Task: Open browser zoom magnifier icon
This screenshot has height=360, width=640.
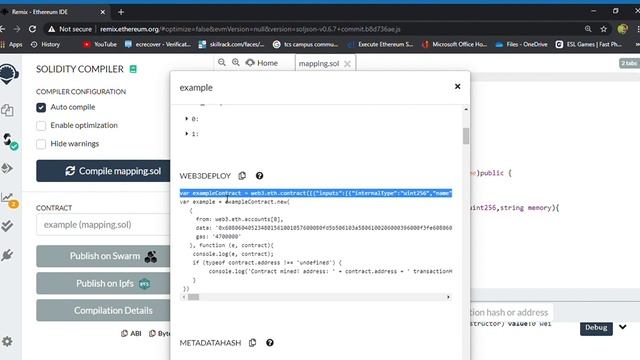Action: pyautogui.click(x=588, y=29)
